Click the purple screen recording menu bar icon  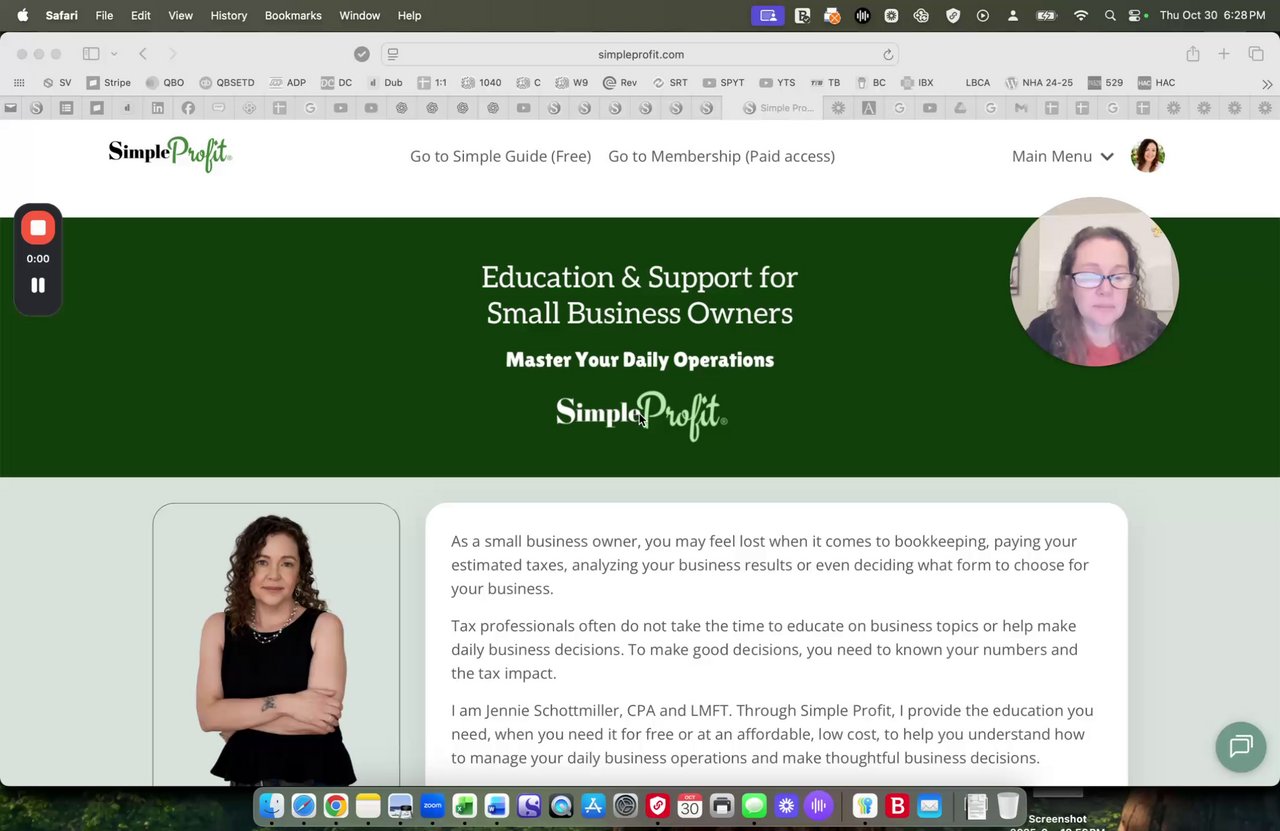click(768, 15)
